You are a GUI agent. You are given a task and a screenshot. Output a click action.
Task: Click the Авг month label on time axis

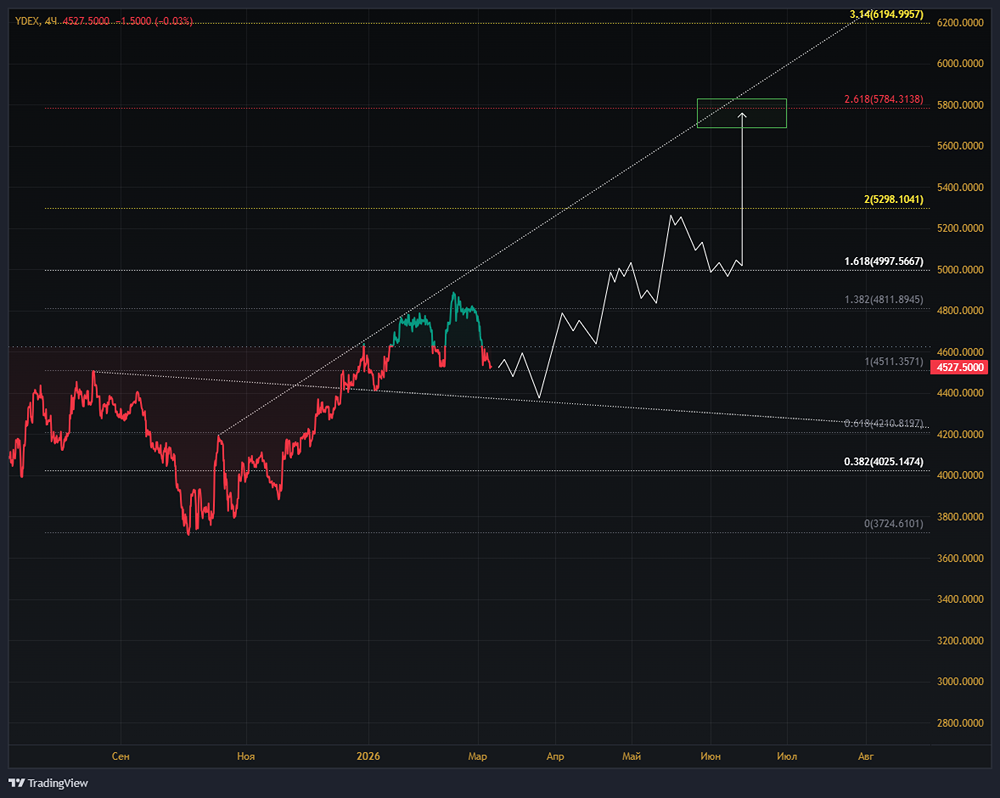coord(865,757)
